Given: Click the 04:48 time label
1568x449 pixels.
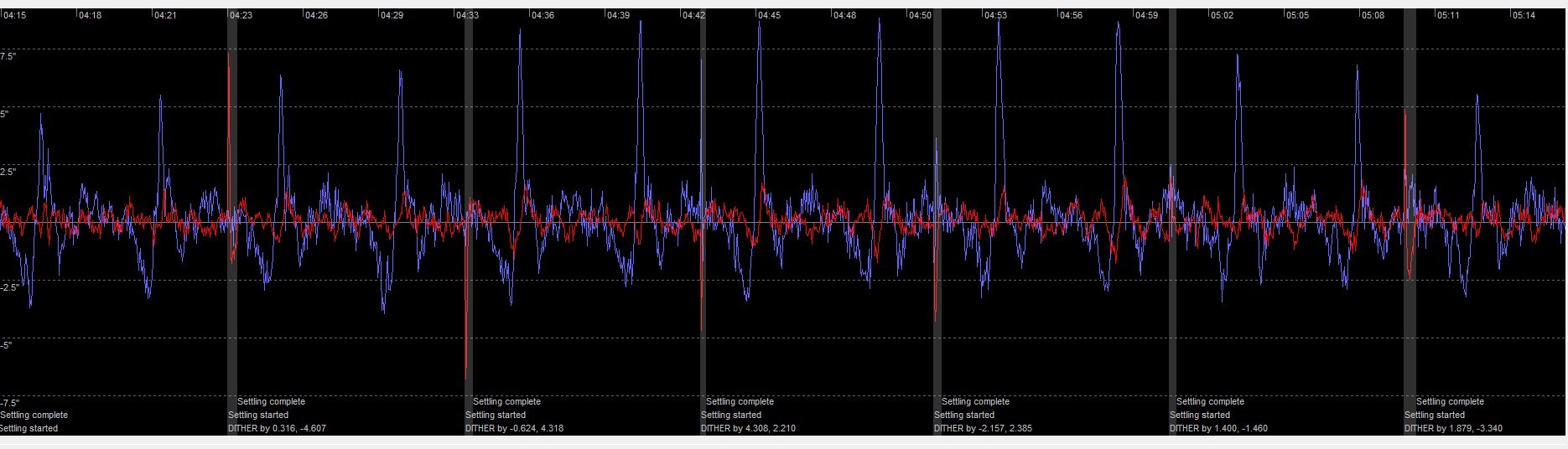Looking at the screenshot, I should (x=844, y=15).
